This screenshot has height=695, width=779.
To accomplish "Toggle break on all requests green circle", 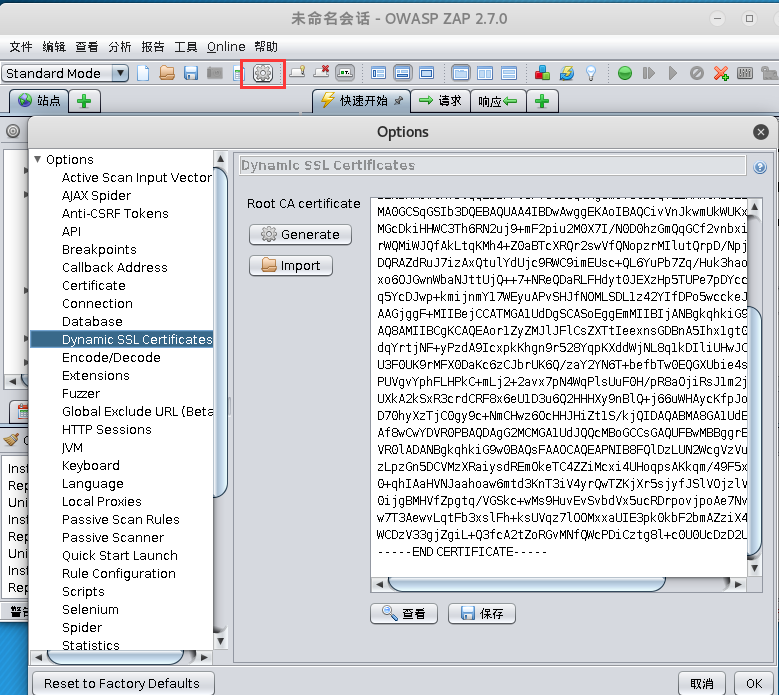I will 624,74.
